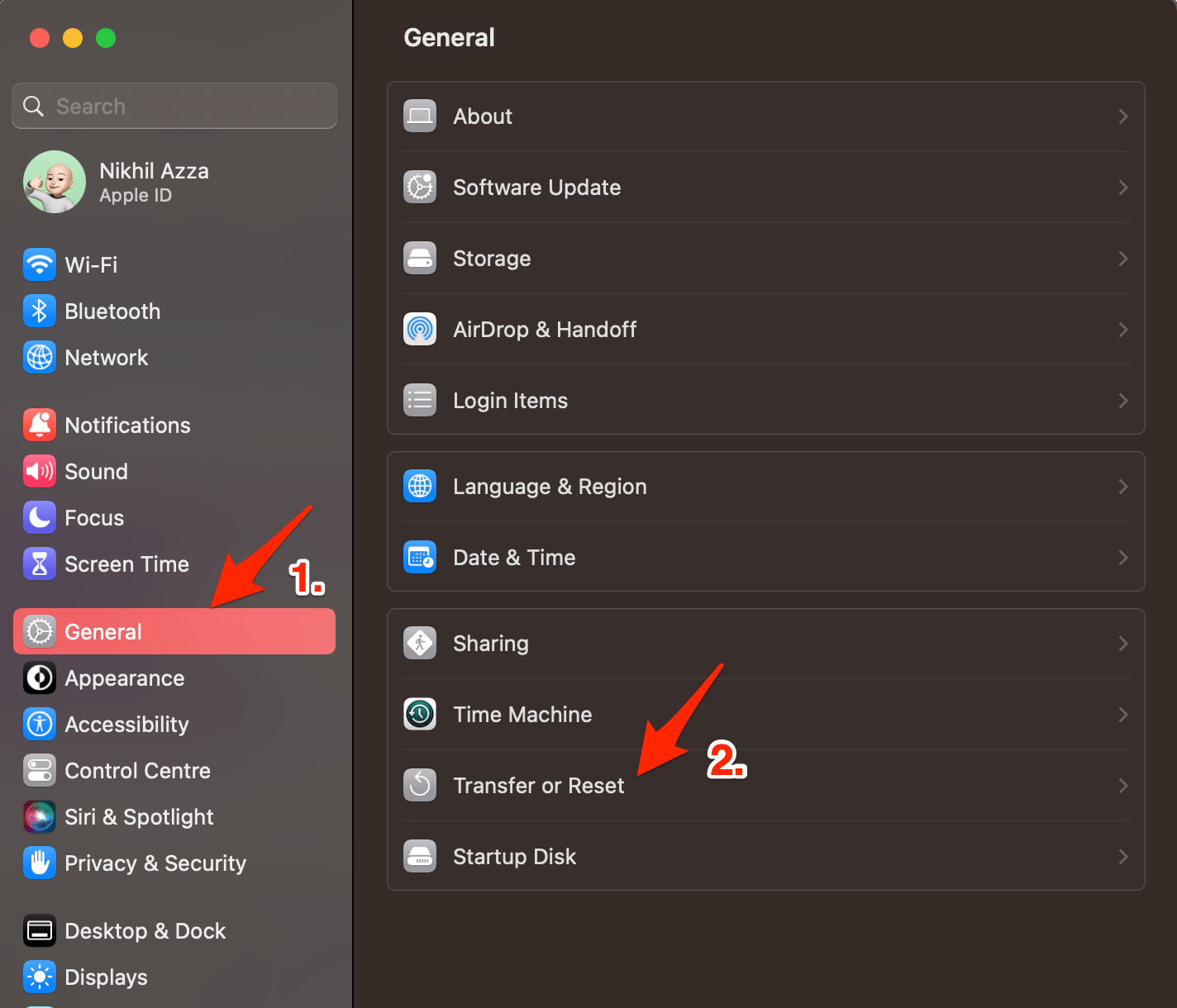Open Software Update text label
Screen dimensions: 1177x1008
(537, 188)
